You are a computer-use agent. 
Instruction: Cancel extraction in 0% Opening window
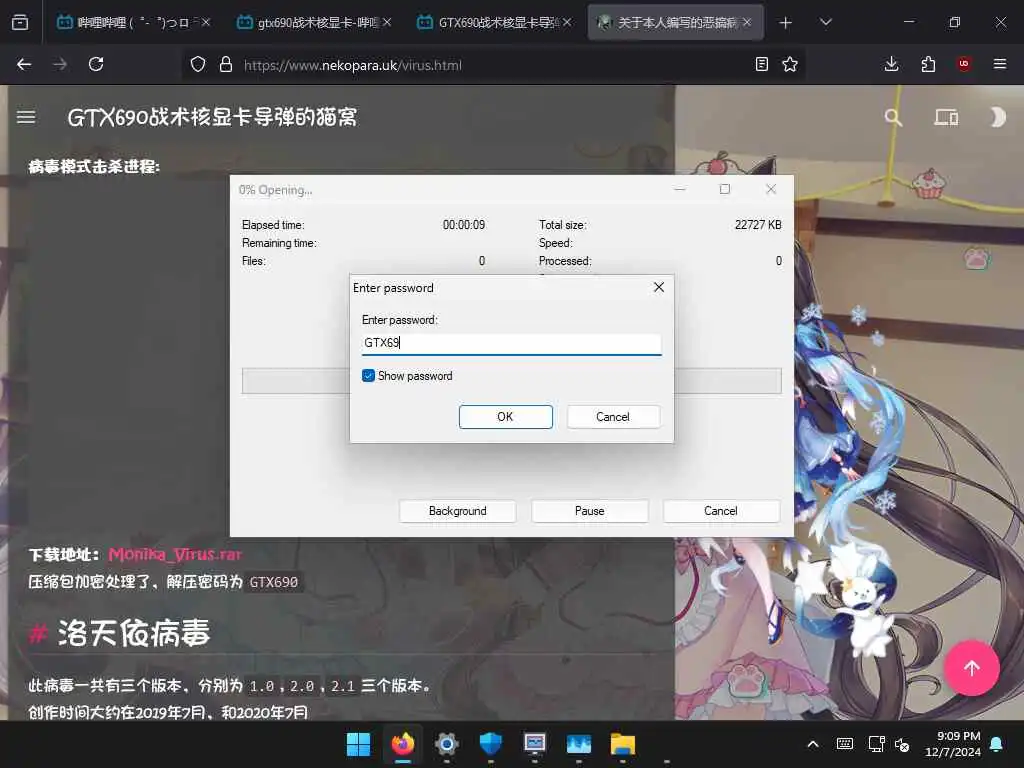721,511
